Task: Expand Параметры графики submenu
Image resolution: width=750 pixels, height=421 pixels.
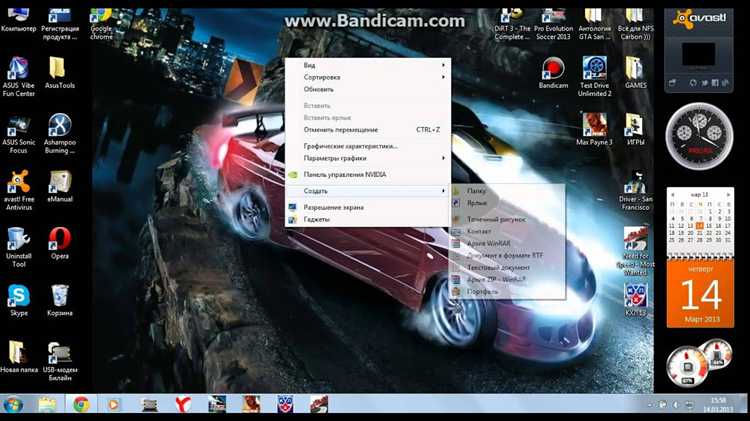Action: [x=368, y=158]
